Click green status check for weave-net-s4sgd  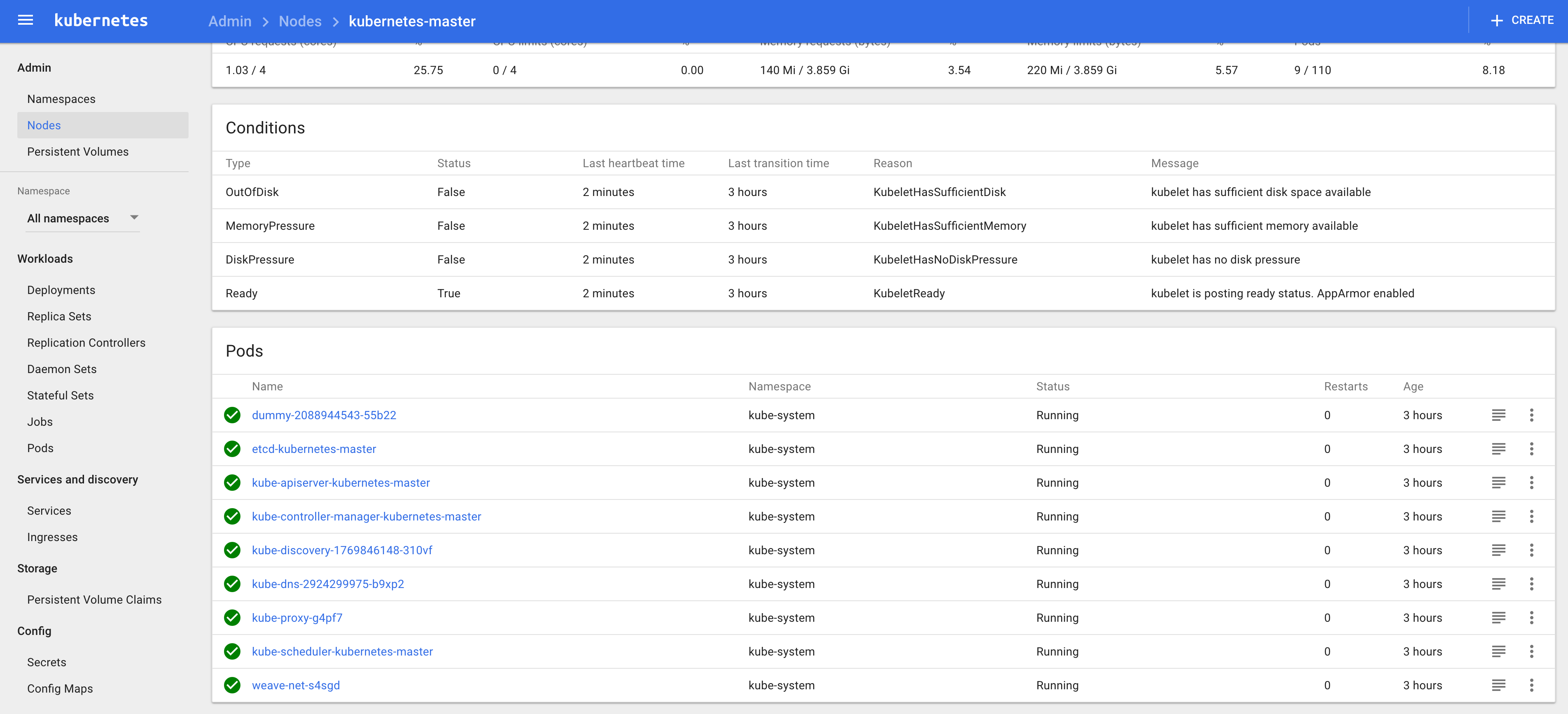tap(232, 686)
